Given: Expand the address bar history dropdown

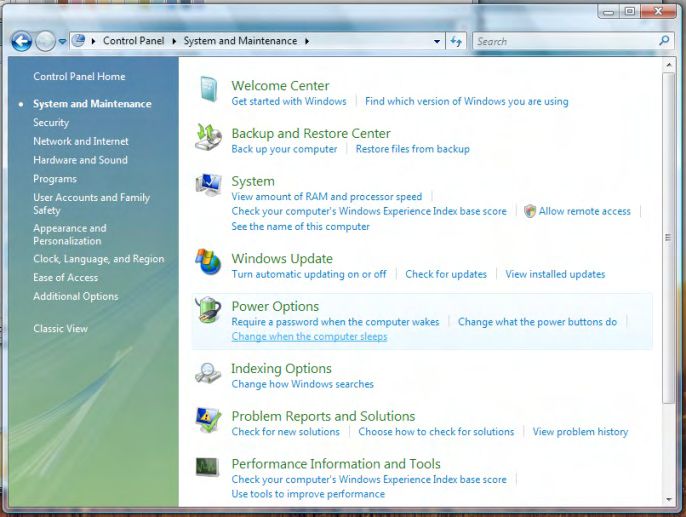Looking at the screenshot, I should click(437, 42).
